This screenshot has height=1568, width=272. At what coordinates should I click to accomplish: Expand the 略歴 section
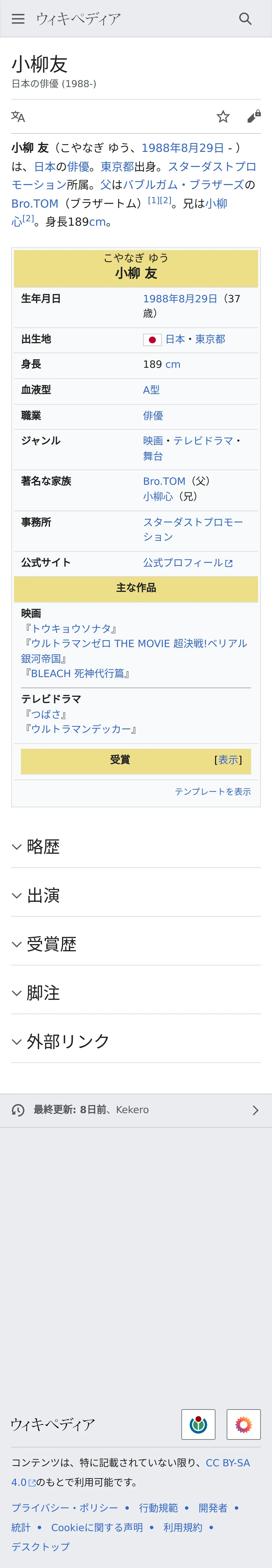pyautogui.click(x=43, y=847)
